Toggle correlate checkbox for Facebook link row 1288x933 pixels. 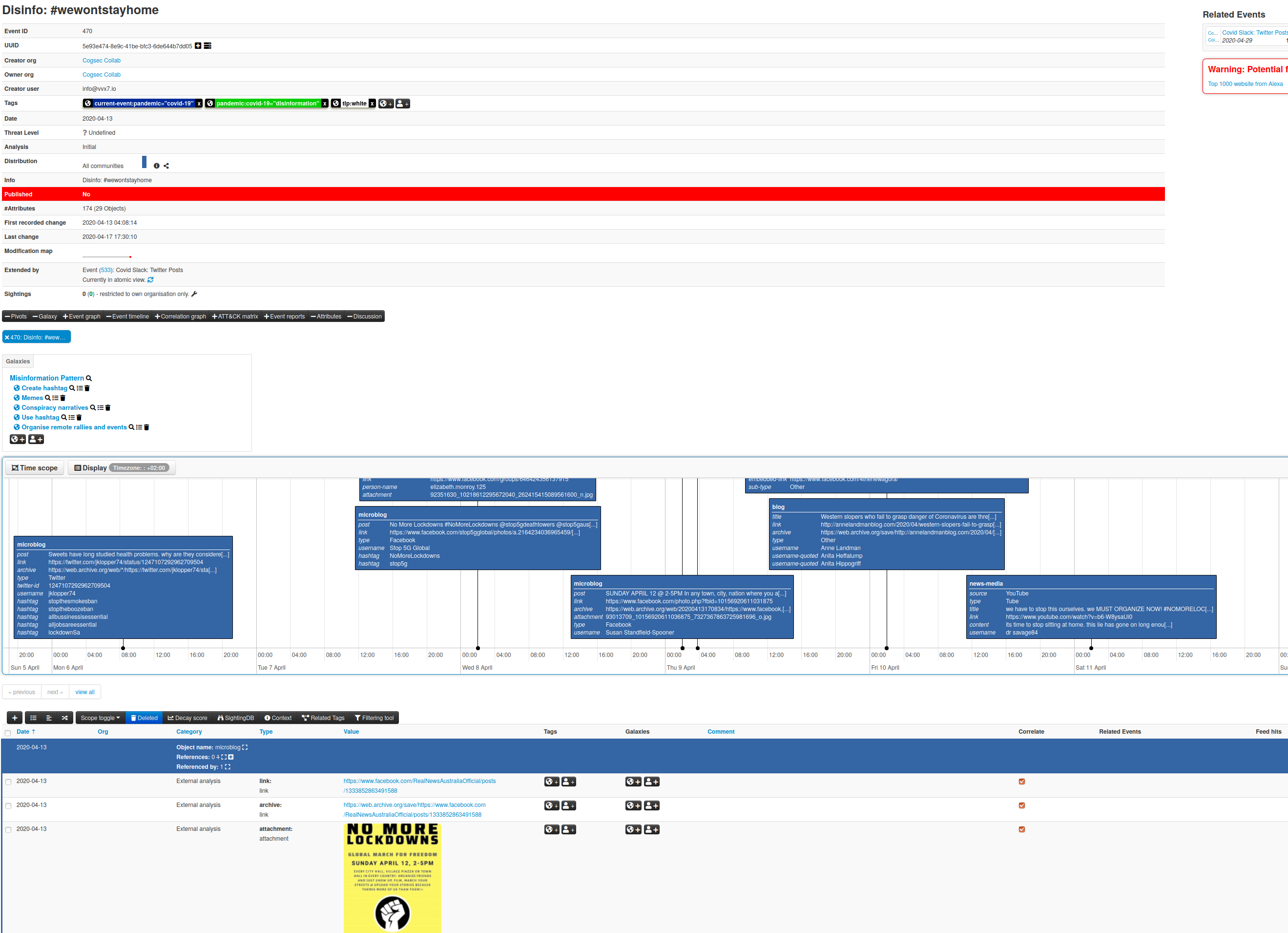pyautogui.click(x=1021, y=781)
